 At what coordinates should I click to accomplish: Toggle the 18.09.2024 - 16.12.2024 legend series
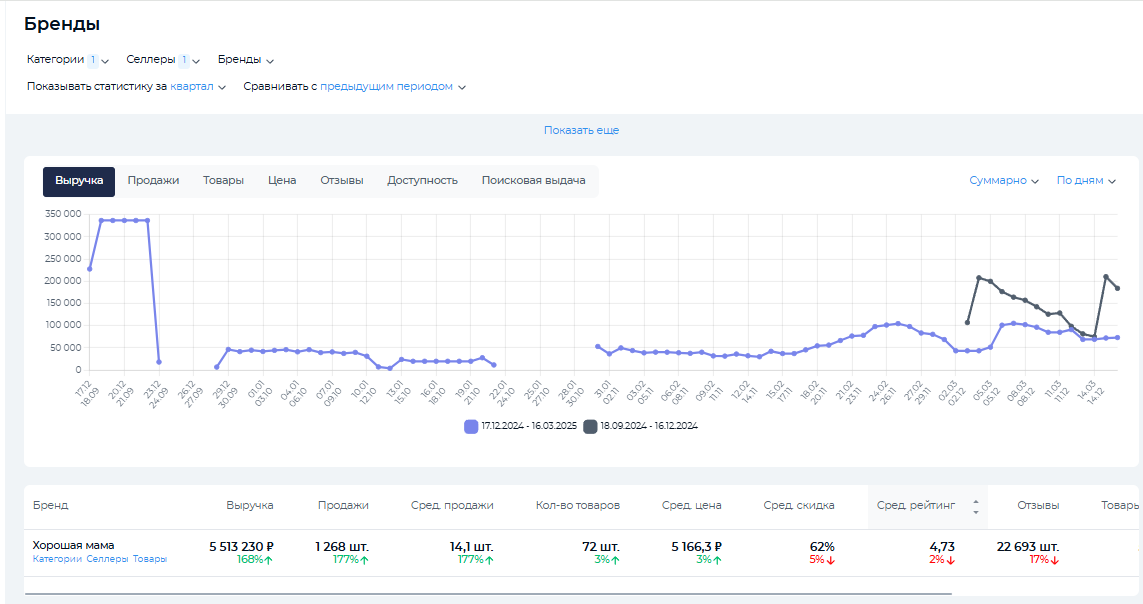click(640, 426)
